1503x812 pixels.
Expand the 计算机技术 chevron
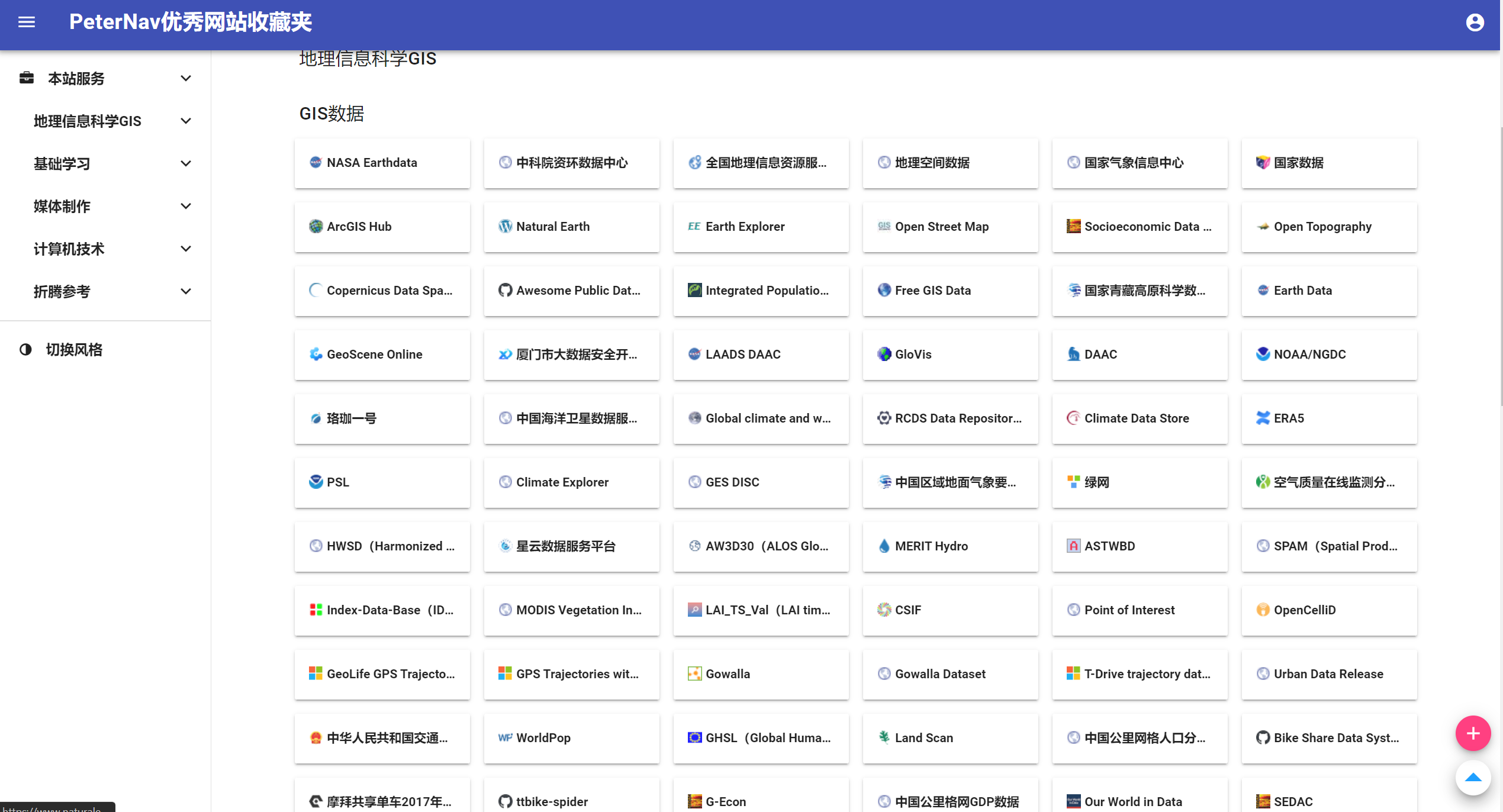(x=186, y=249)
